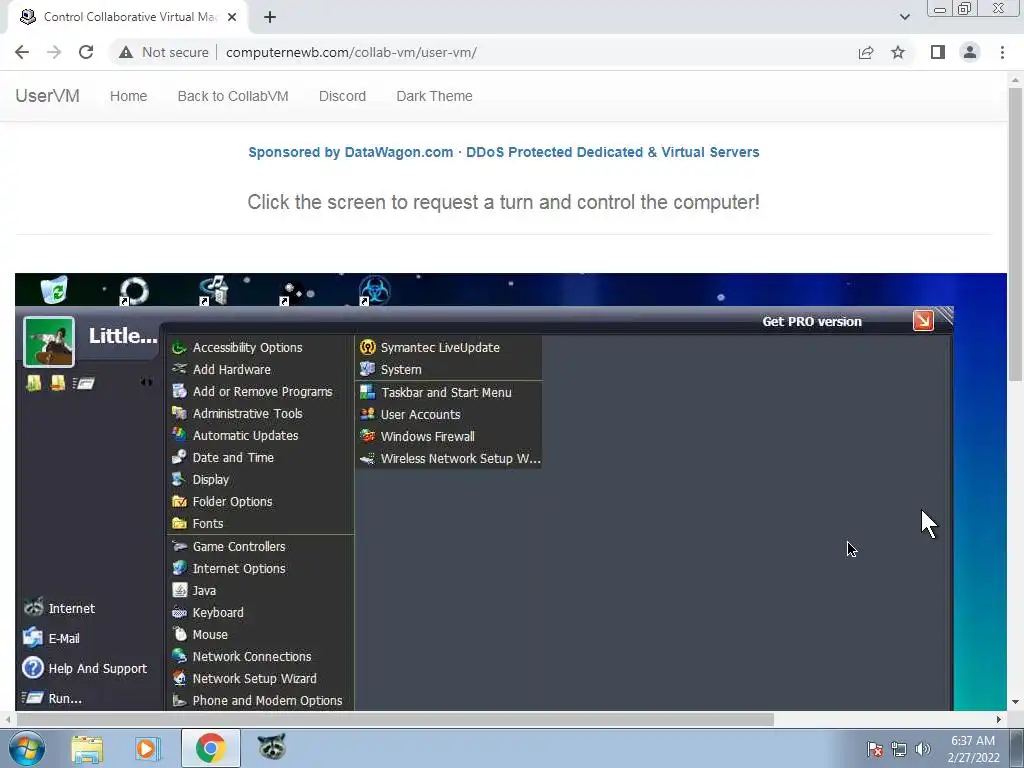1024x768 pixels.
Task: Follow Back to CollabVM link
Action: [233, 96]
